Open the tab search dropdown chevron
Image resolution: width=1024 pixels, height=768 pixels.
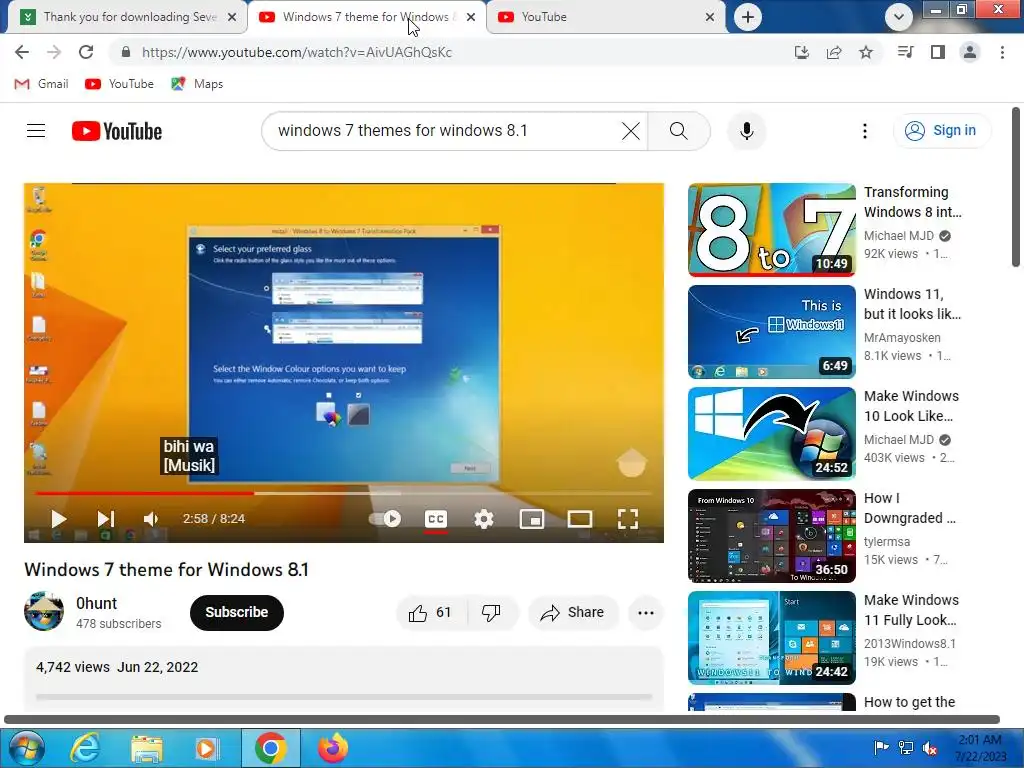pyautogui.click(x=899, y=17)
